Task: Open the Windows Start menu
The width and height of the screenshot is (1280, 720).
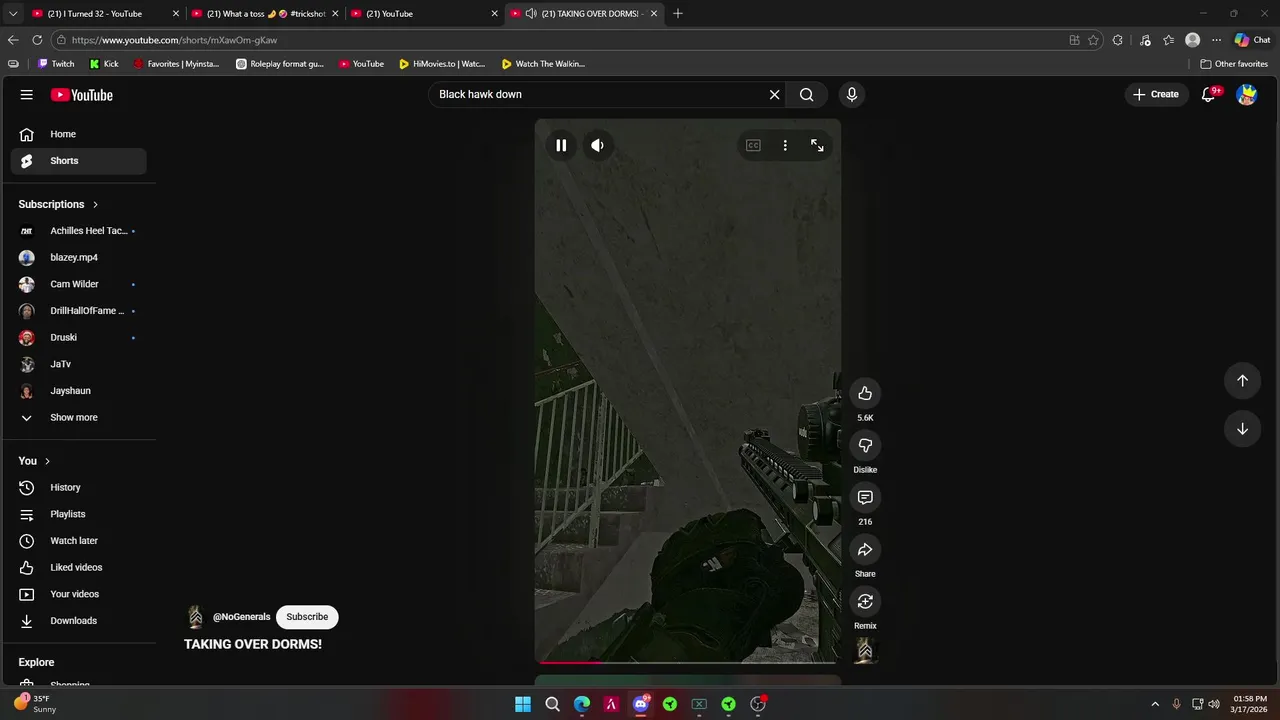Action: pyautogui.click(x=523, y=704)
